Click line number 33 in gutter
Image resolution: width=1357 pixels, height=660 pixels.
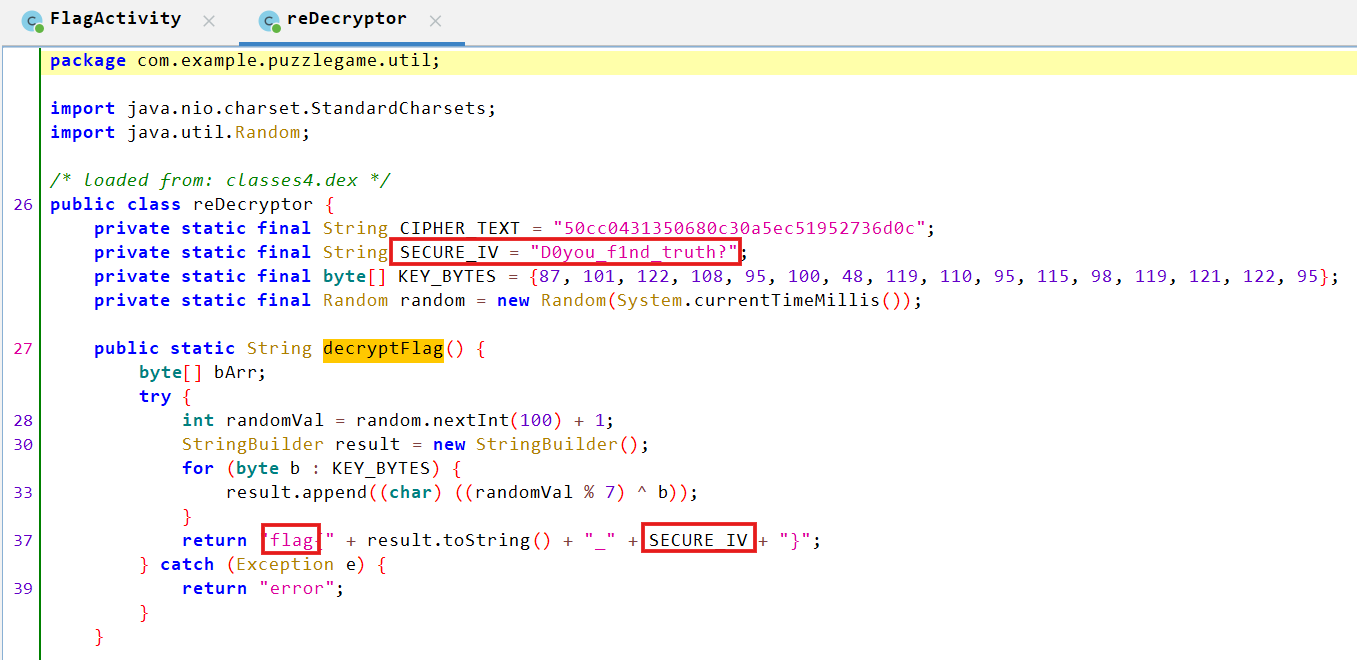(22, 492)
